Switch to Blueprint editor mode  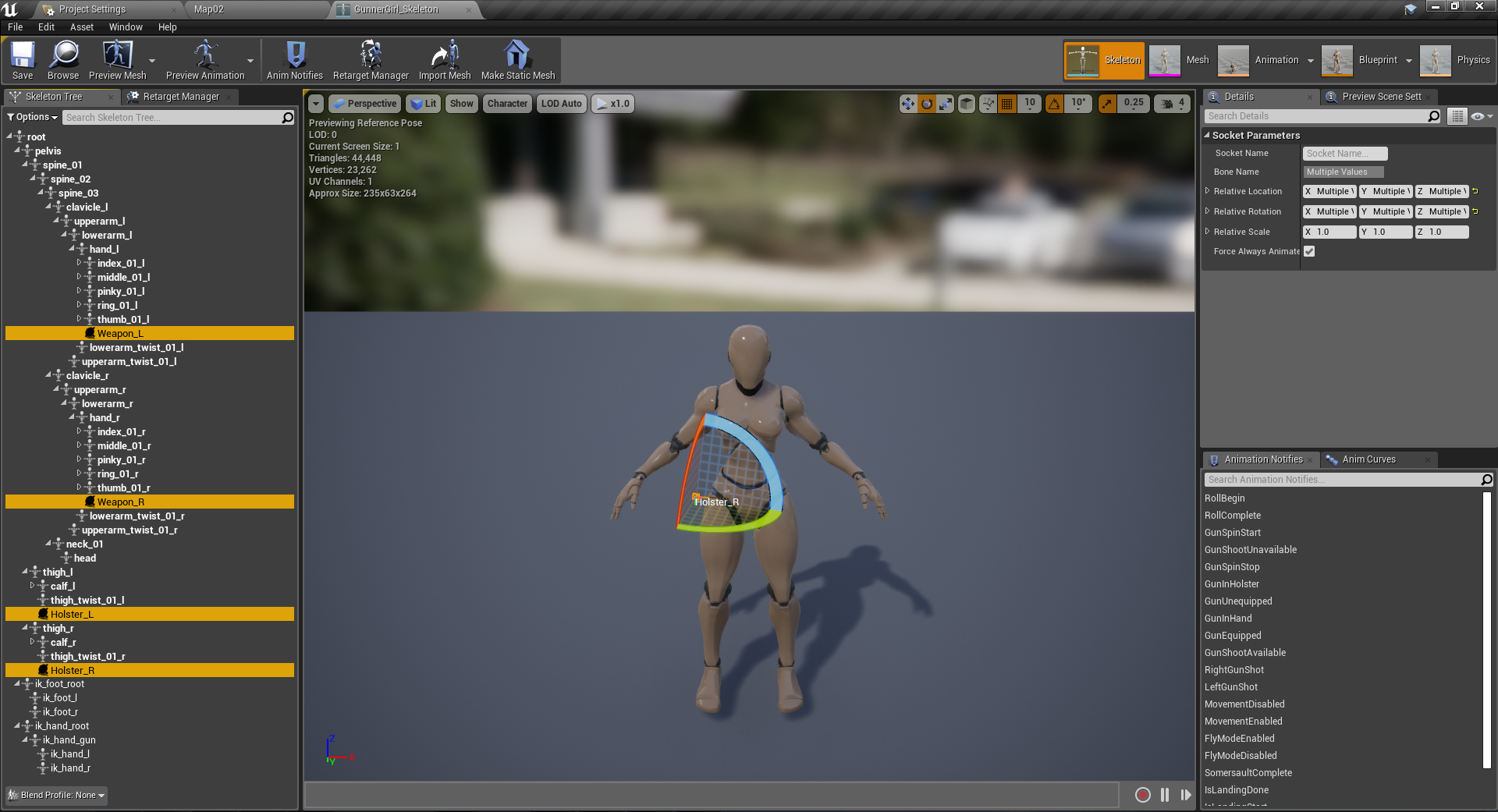(x=1360, y=60)
